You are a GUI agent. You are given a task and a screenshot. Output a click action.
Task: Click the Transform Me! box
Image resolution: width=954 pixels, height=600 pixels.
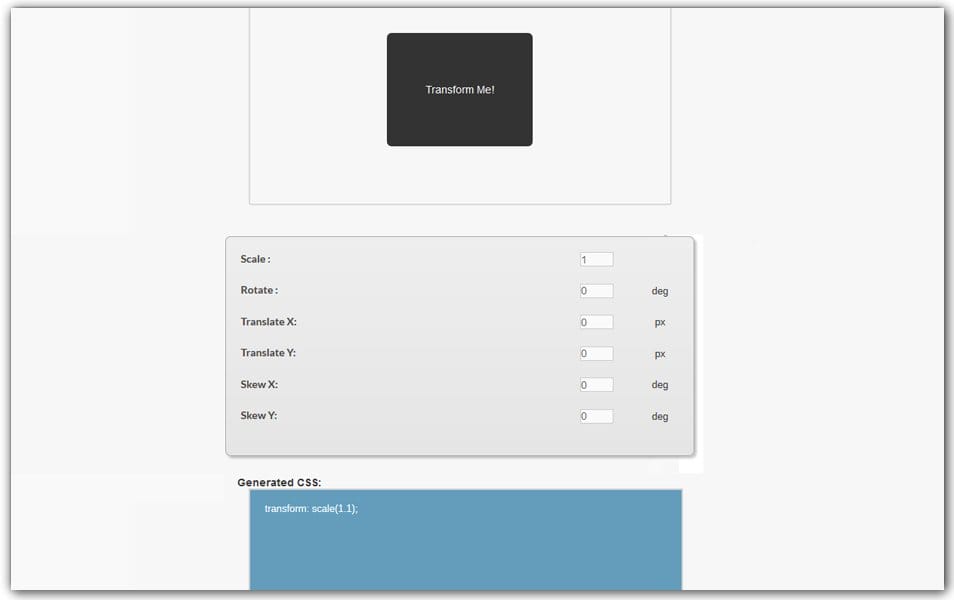click(x=459, y=89)
